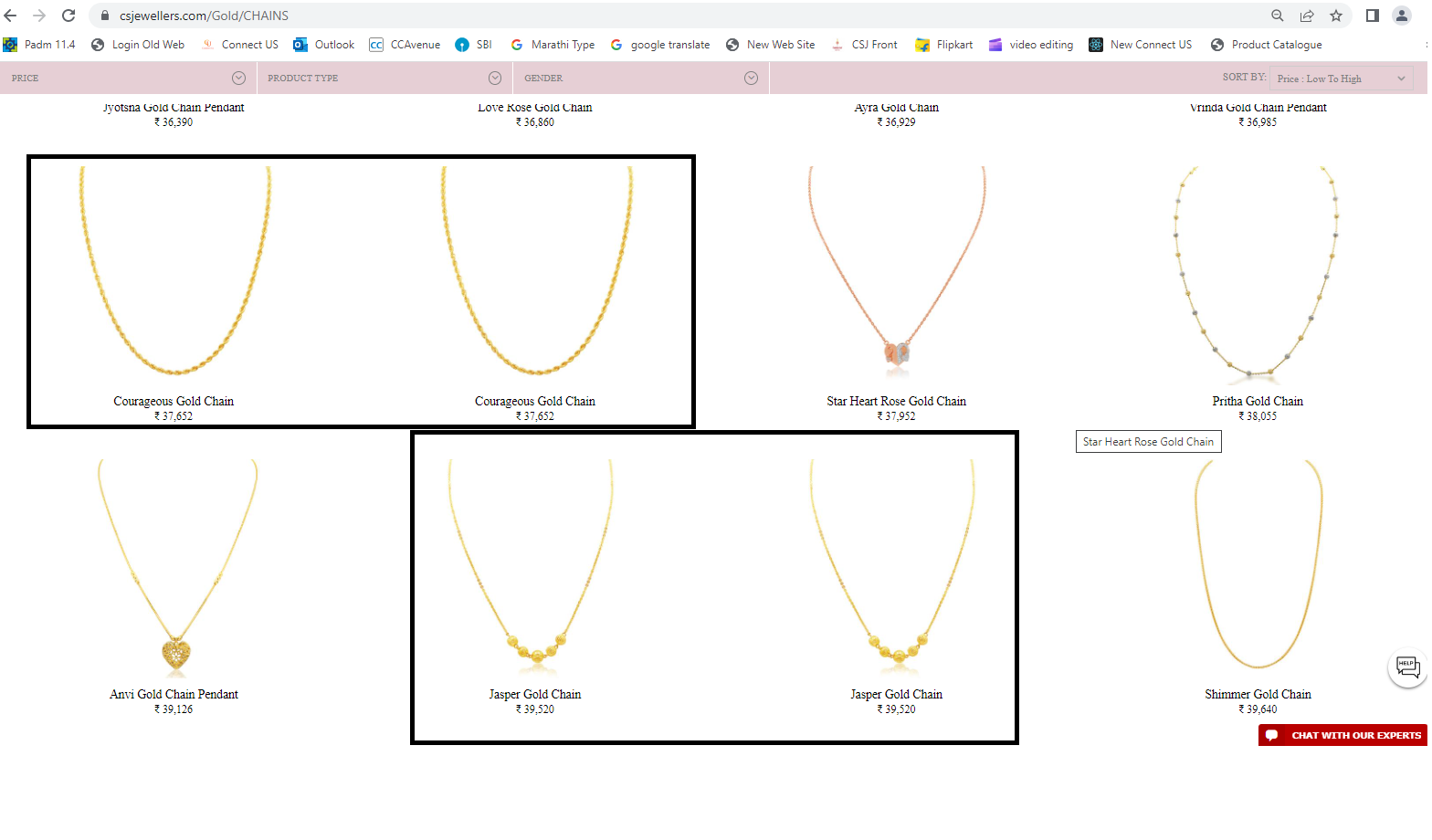Expand the PRODUCT TYPE filter

point(384,79)
